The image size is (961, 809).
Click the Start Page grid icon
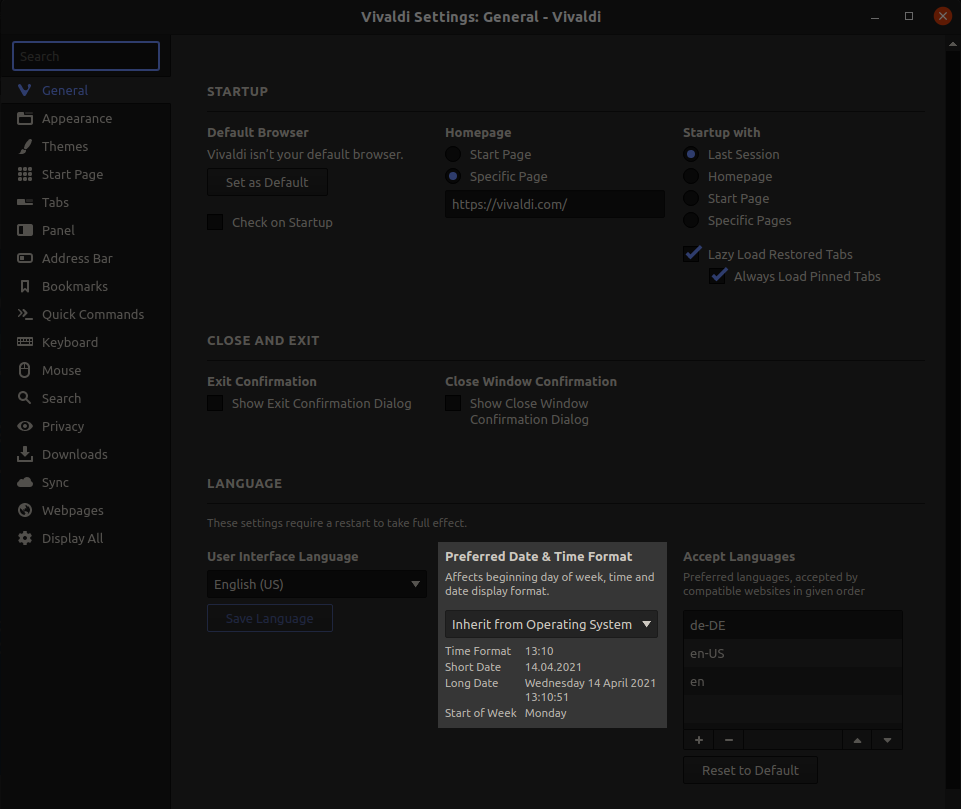click(x=25, y=175)
